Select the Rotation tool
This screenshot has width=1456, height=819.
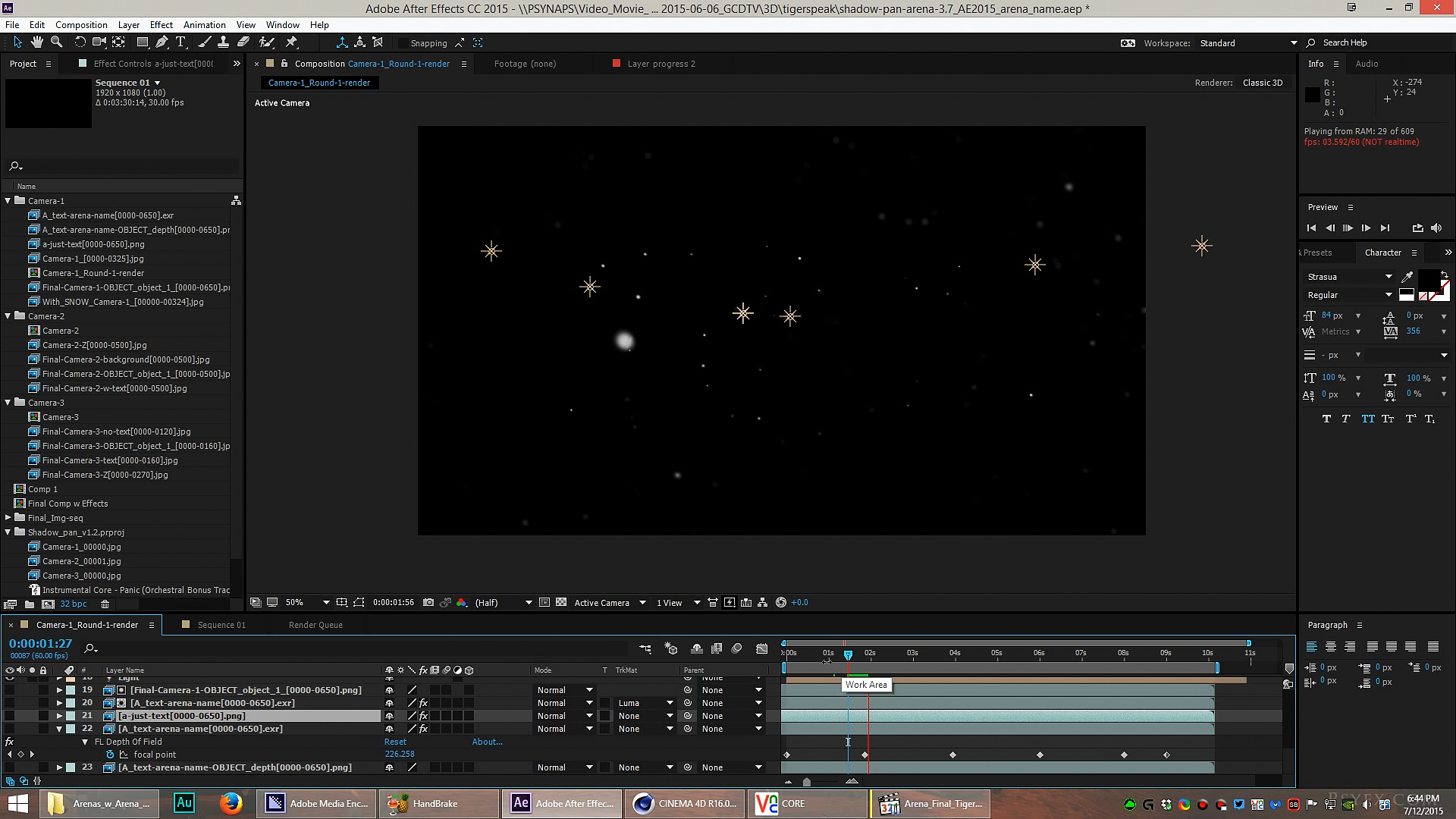80,42
